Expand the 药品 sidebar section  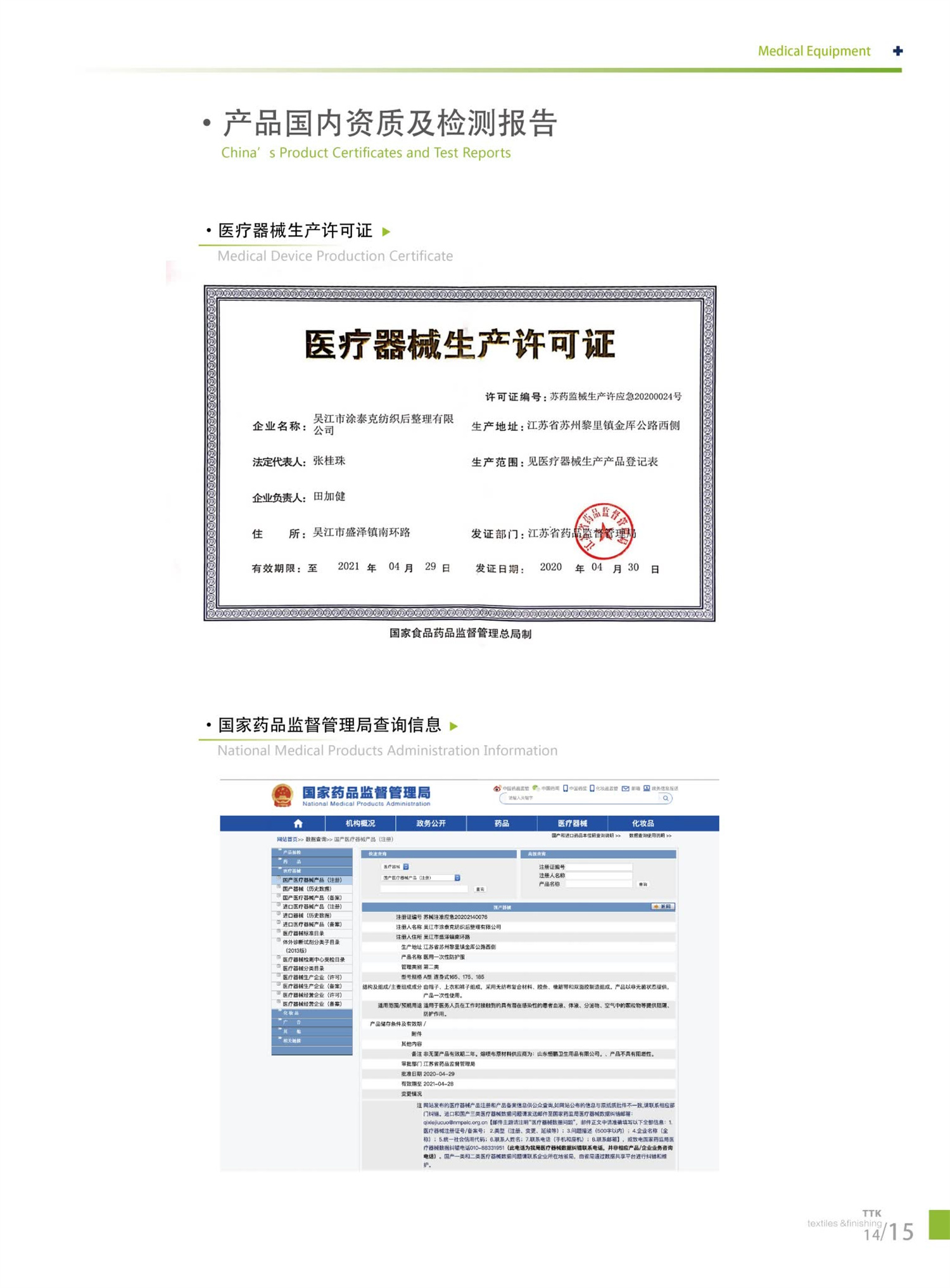pyautogui.click(x=312, y=862)
